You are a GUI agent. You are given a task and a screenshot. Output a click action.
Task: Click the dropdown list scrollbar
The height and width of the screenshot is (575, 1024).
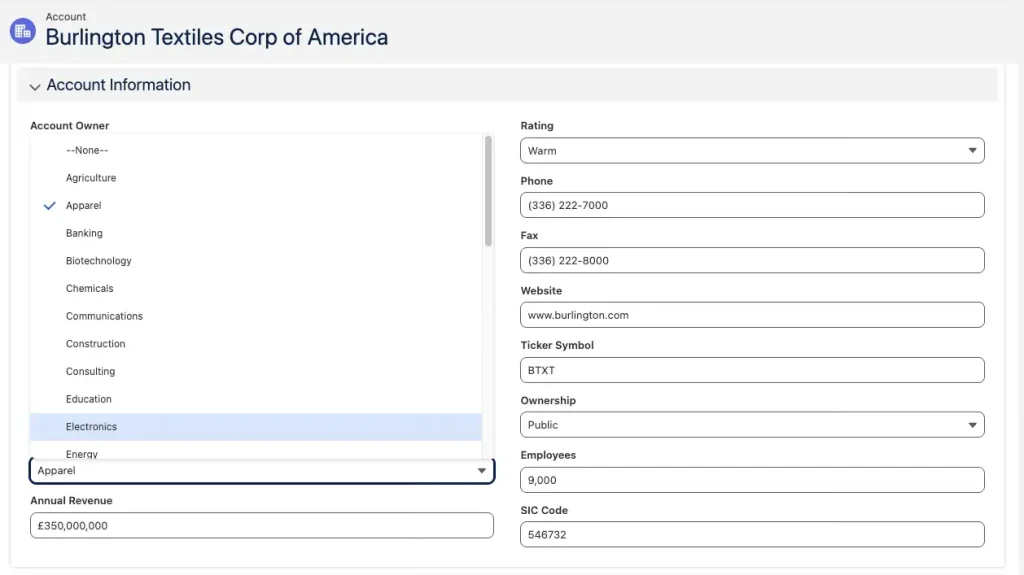tap(488, 191)
